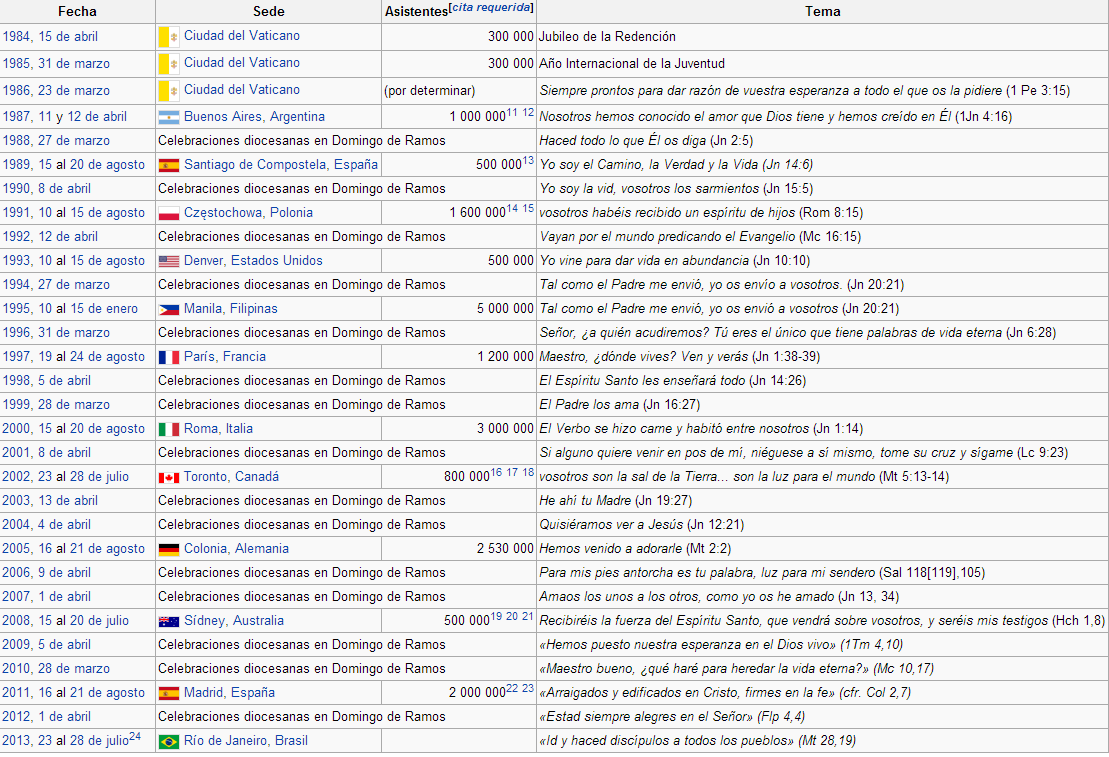Open the "Manila, Filipinas" link

pyautogui.click(x=231, y=308)
